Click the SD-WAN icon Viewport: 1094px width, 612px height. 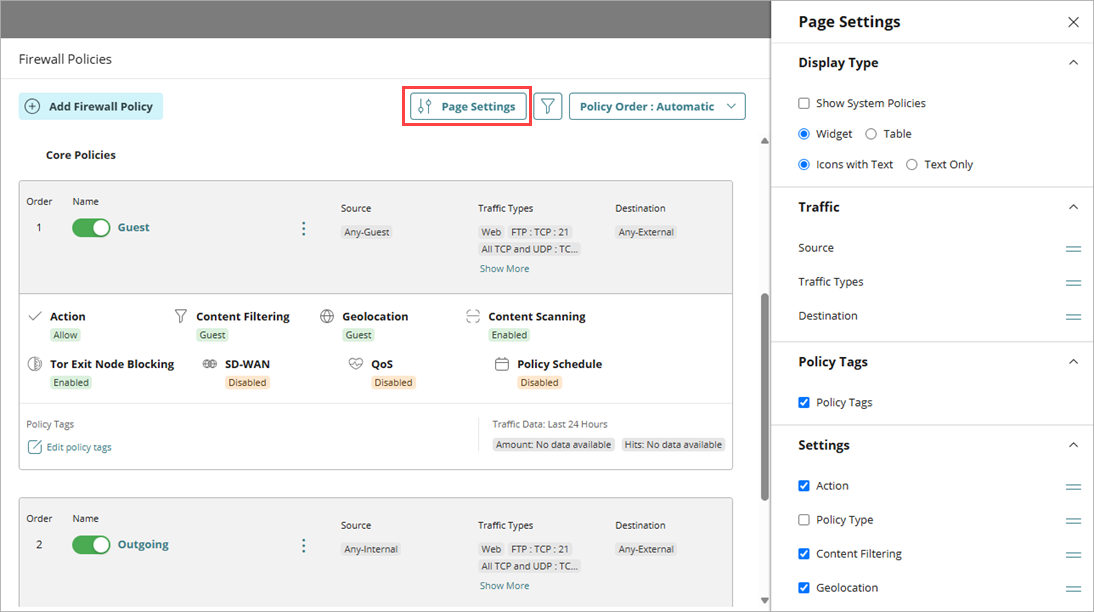pos(209,364)
